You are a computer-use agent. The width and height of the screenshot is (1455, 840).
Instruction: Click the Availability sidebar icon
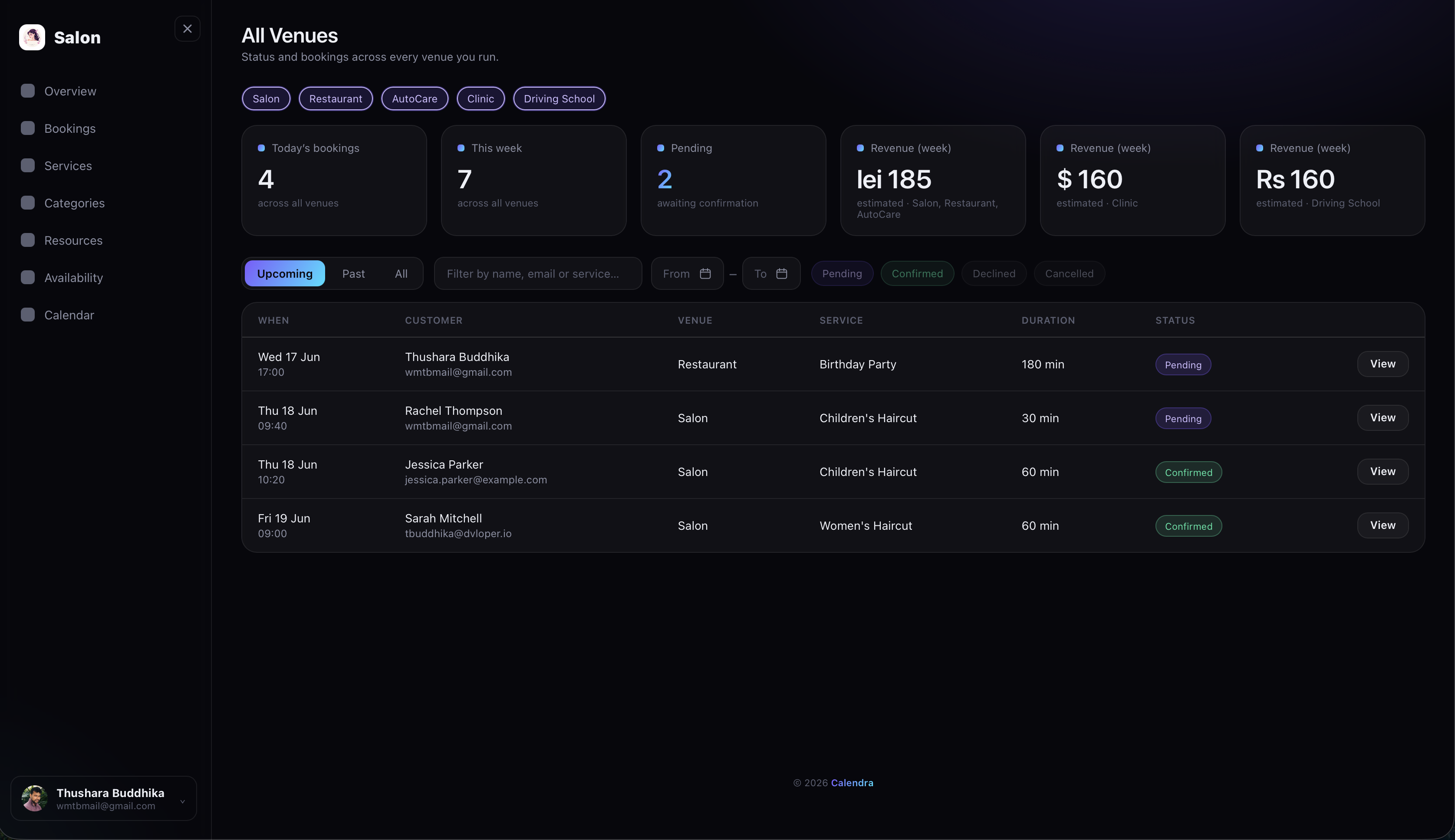(x=28, y=278)
